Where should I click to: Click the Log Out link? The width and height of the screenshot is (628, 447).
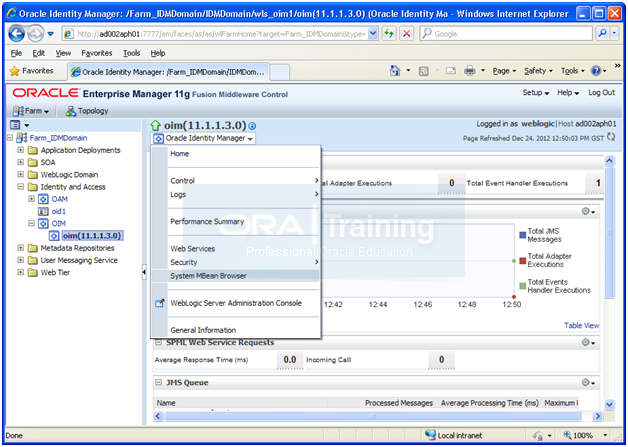601,93
